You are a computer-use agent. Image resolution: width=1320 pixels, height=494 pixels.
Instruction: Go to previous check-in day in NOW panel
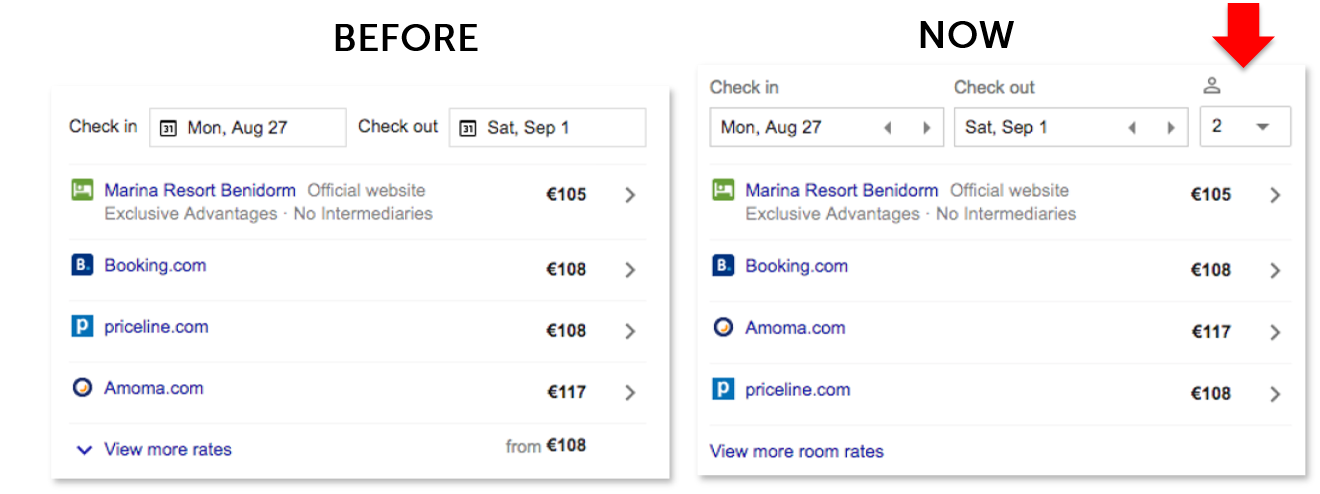click(x=887, y=128)
